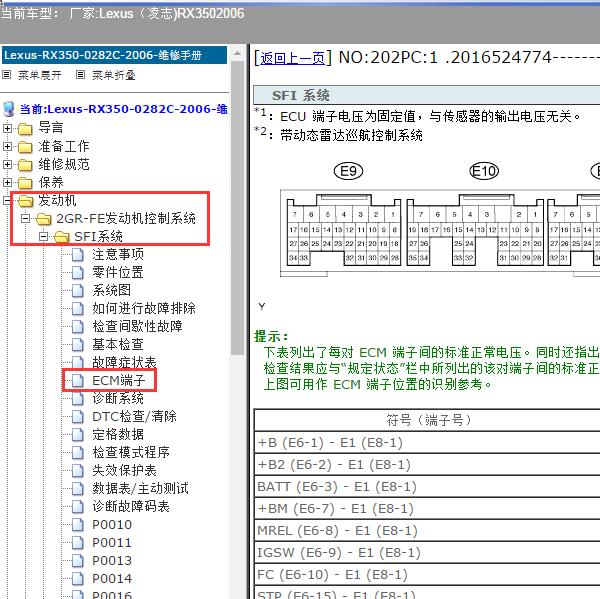Viewport: 600px width, 599px height.
Task: Open the 零件位置 document
Action: pyautogui.click(x=118, y=272)
